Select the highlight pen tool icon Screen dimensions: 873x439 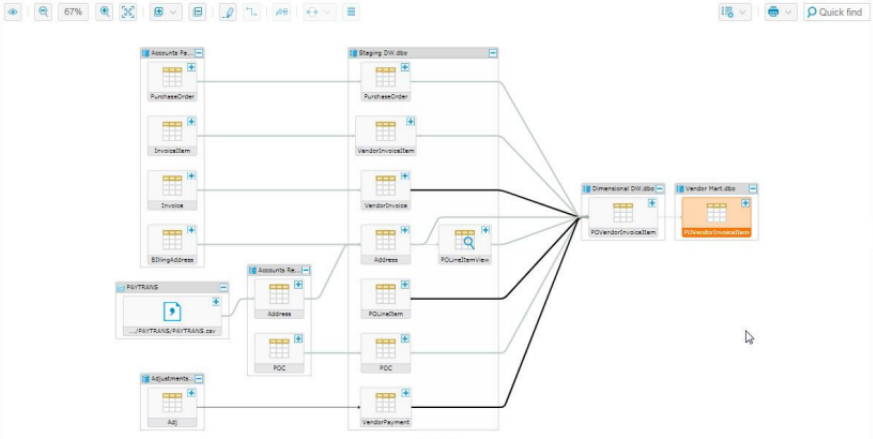click(227, 12)
